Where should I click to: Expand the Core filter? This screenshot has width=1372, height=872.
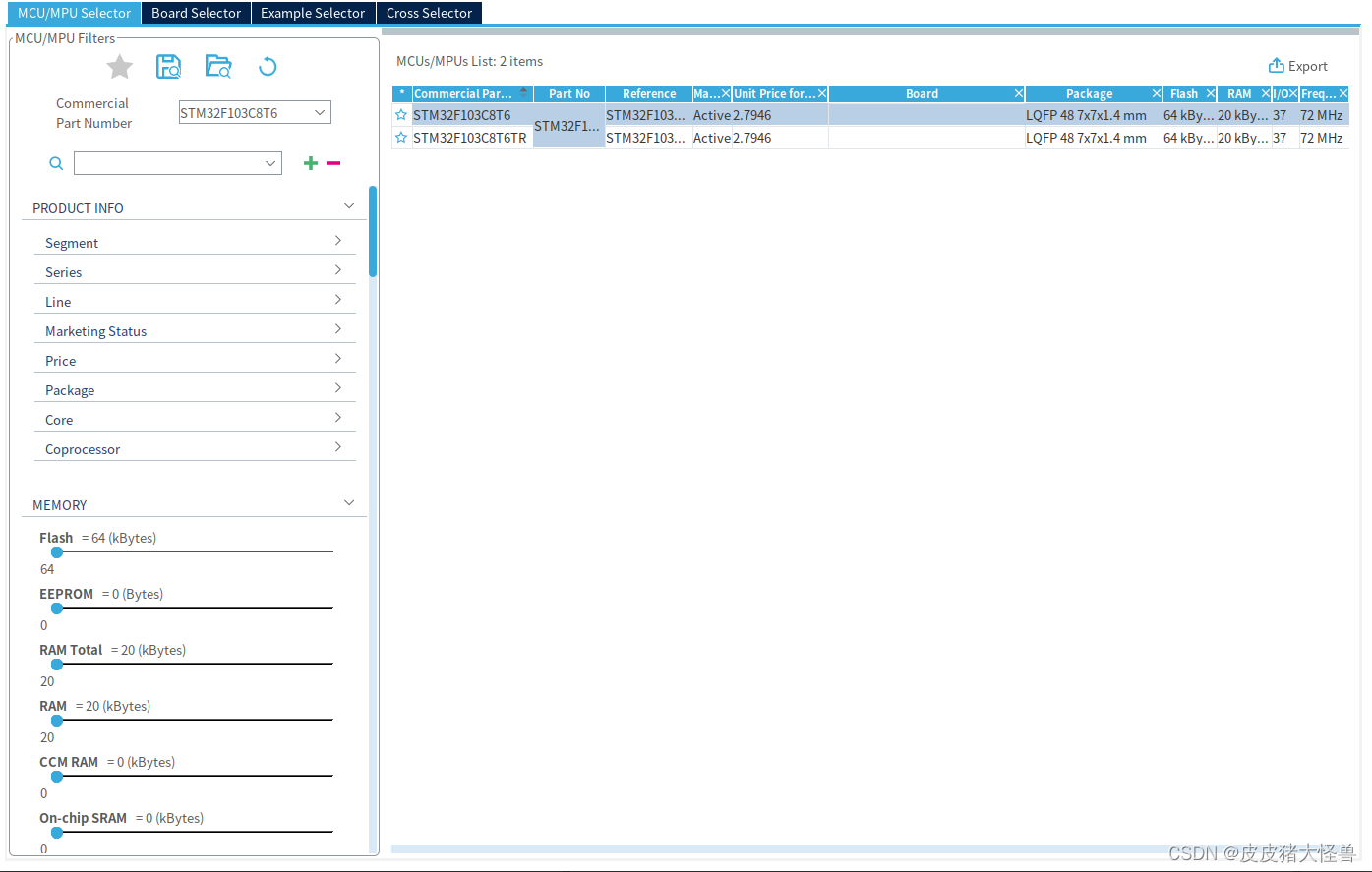tap(195, 419)
